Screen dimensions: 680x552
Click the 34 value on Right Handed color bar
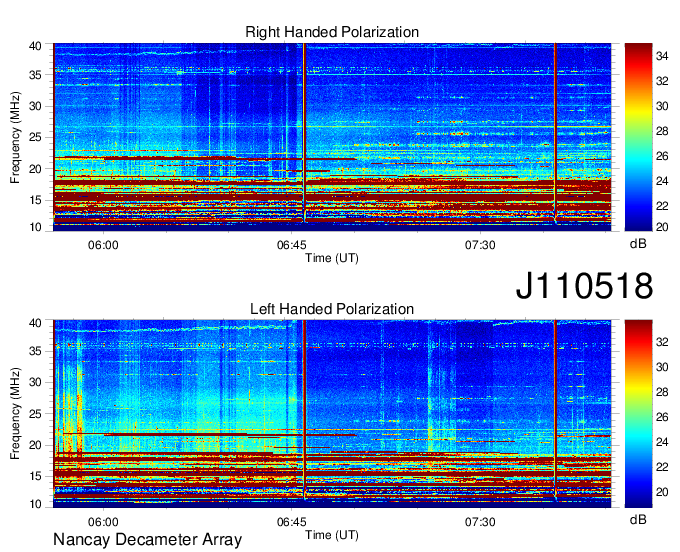pos(662,56)
